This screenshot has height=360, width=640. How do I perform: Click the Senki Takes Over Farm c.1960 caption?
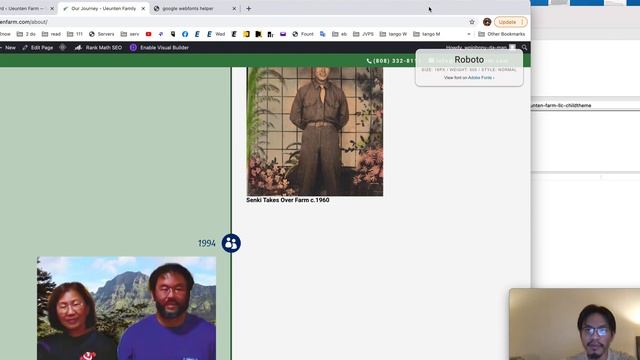click(288, 200)
